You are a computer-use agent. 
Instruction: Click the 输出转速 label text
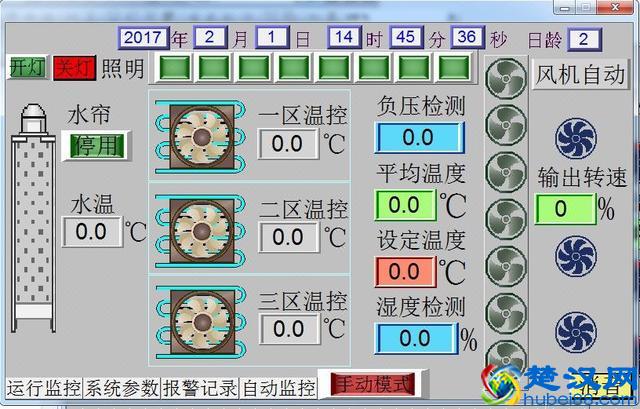coord(582,178)
